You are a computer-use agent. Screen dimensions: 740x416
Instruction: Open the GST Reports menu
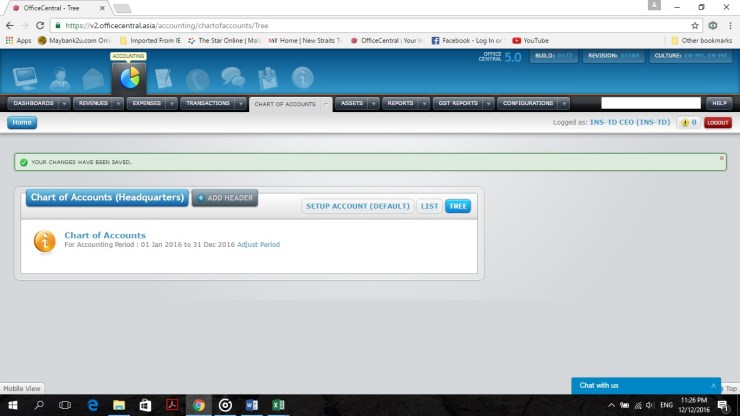458,103
